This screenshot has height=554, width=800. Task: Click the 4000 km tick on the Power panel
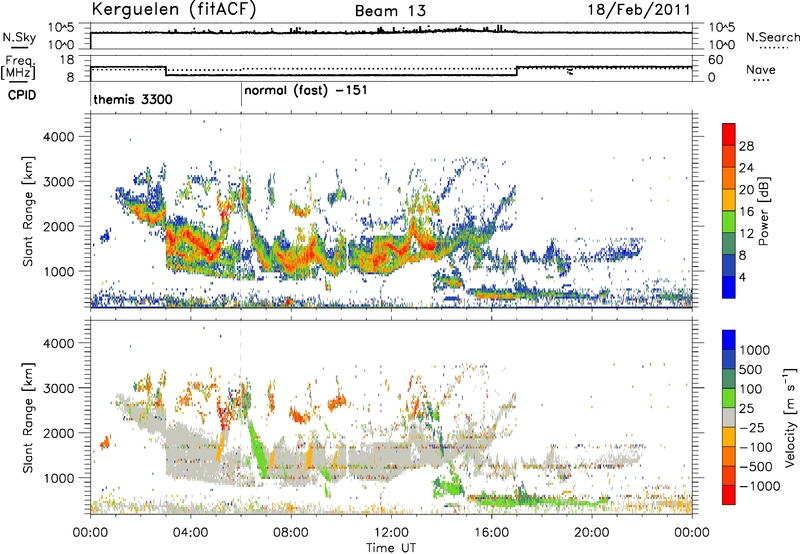coord(58,137)
